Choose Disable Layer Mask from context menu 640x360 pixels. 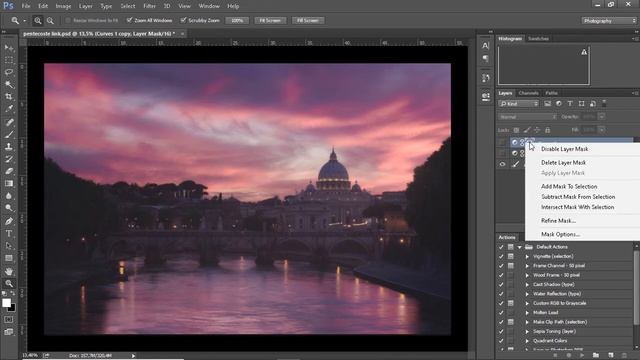point(564,149)
